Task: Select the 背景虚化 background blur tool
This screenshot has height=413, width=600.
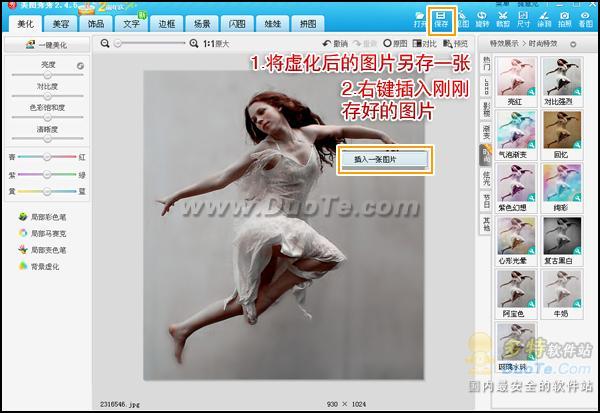Action: [x=39, y=266]
